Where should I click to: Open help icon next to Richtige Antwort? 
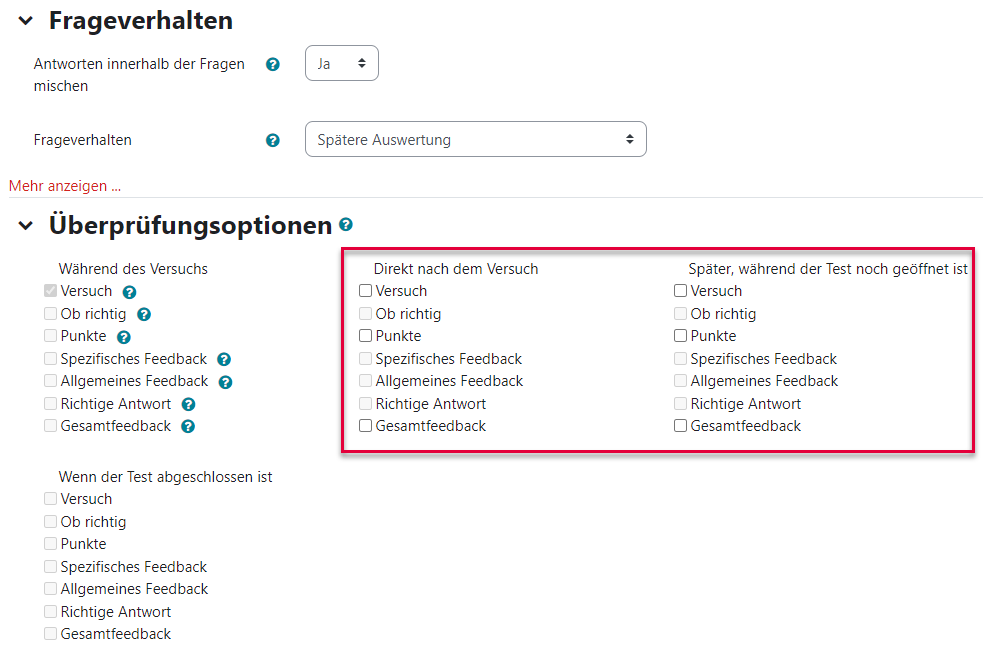coord(189,405)
